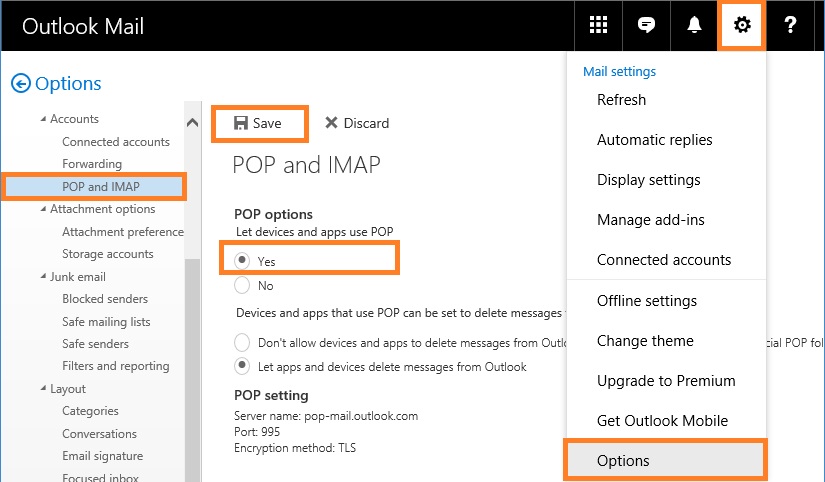Collapse the Layout tree section
The width and height of the screenshot is (825, 482).
[x=43, y=388]
